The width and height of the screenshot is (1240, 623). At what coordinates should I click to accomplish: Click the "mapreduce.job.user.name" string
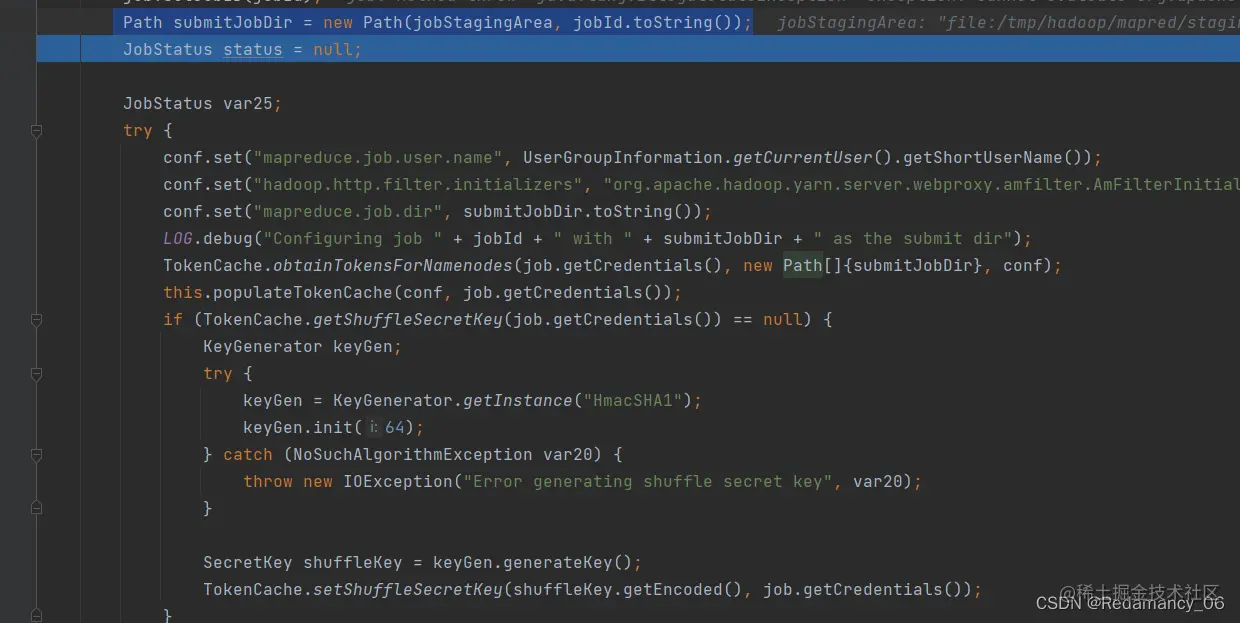tap(377, 158)
